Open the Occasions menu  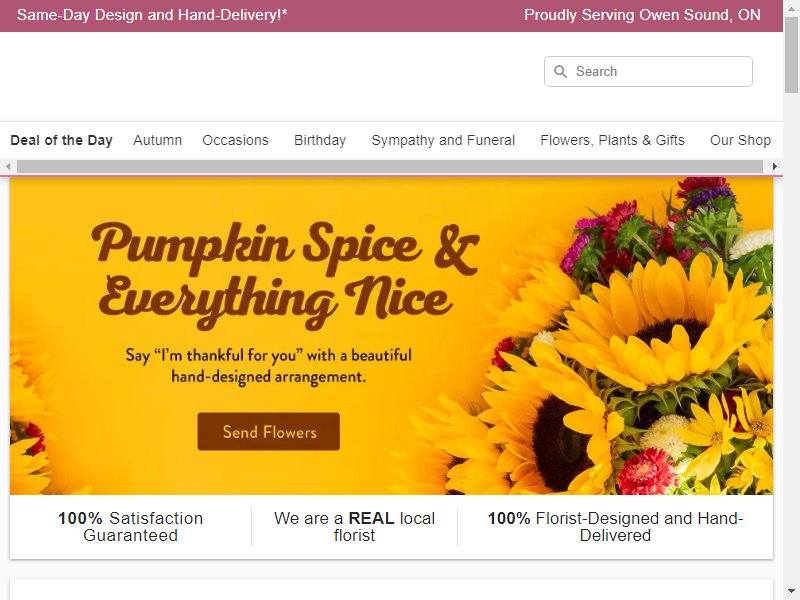click(235, 140)
